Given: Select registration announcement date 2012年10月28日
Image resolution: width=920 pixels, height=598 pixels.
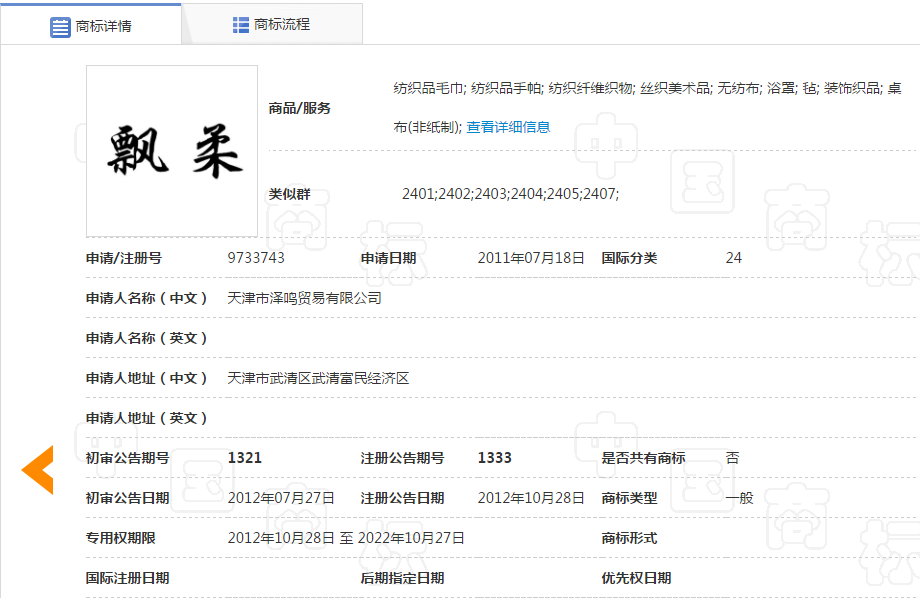Looking at the screenshot, I should pos(531,498).
